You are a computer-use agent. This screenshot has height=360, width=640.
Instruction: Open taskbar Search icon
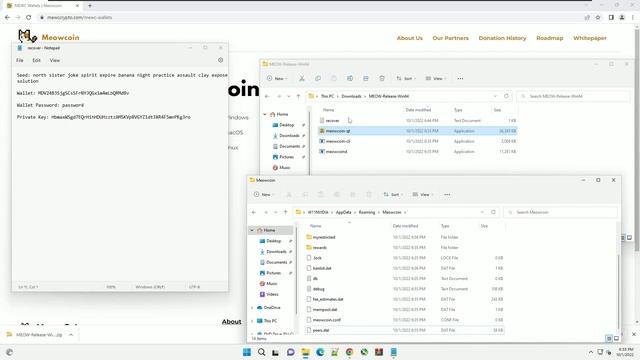click(x=261, y=352)
